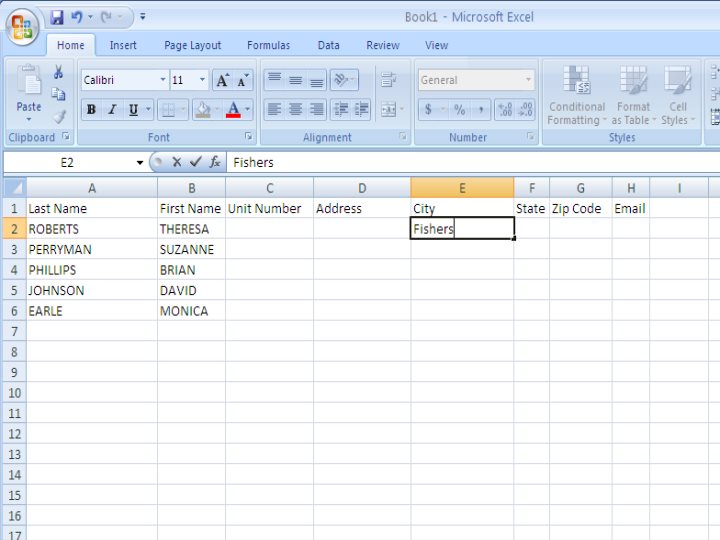Toggle Bold formatting
The image size is (720, 540).
tap(91, 109)
